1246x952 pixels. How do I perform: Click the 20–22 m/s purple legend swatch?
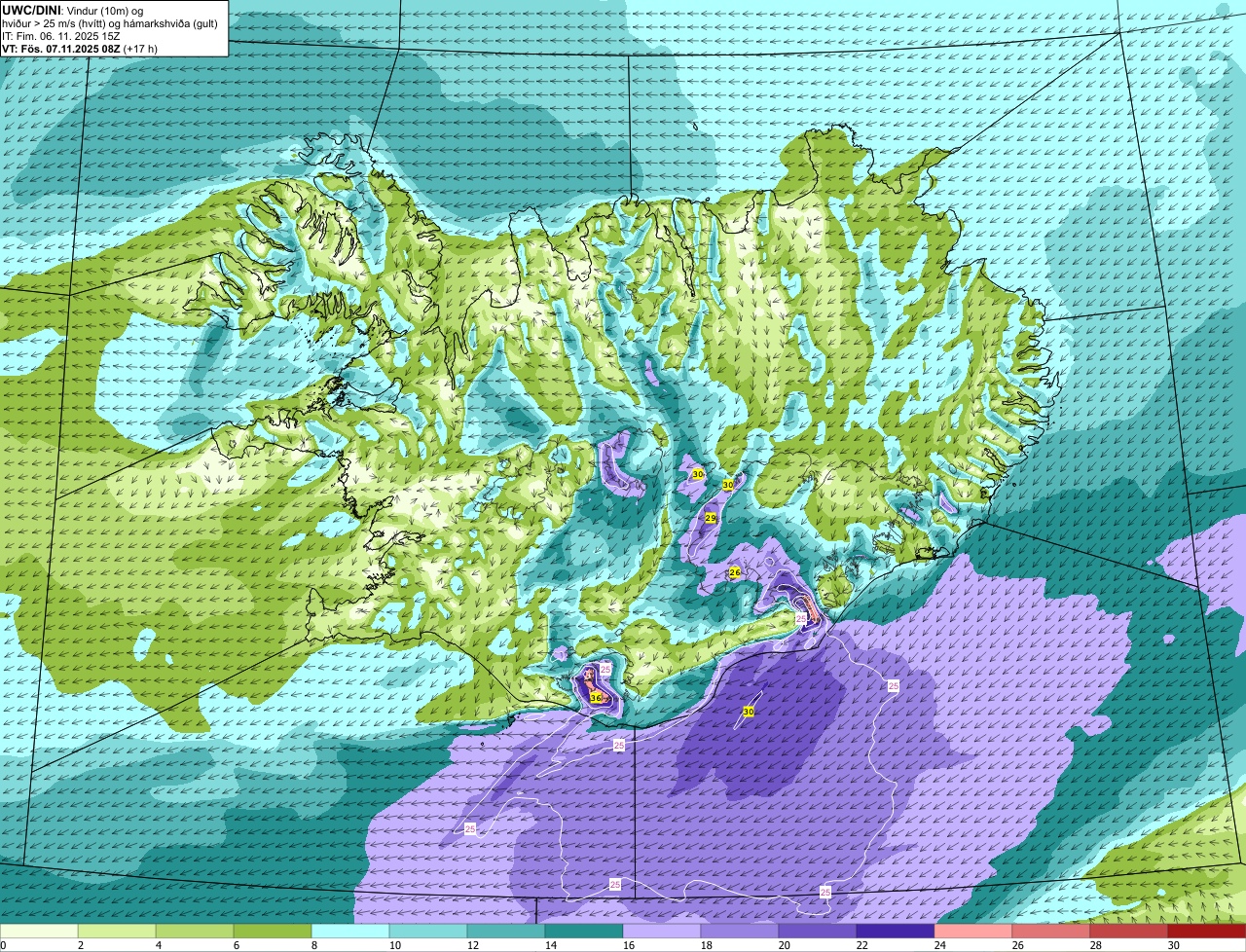818,932
